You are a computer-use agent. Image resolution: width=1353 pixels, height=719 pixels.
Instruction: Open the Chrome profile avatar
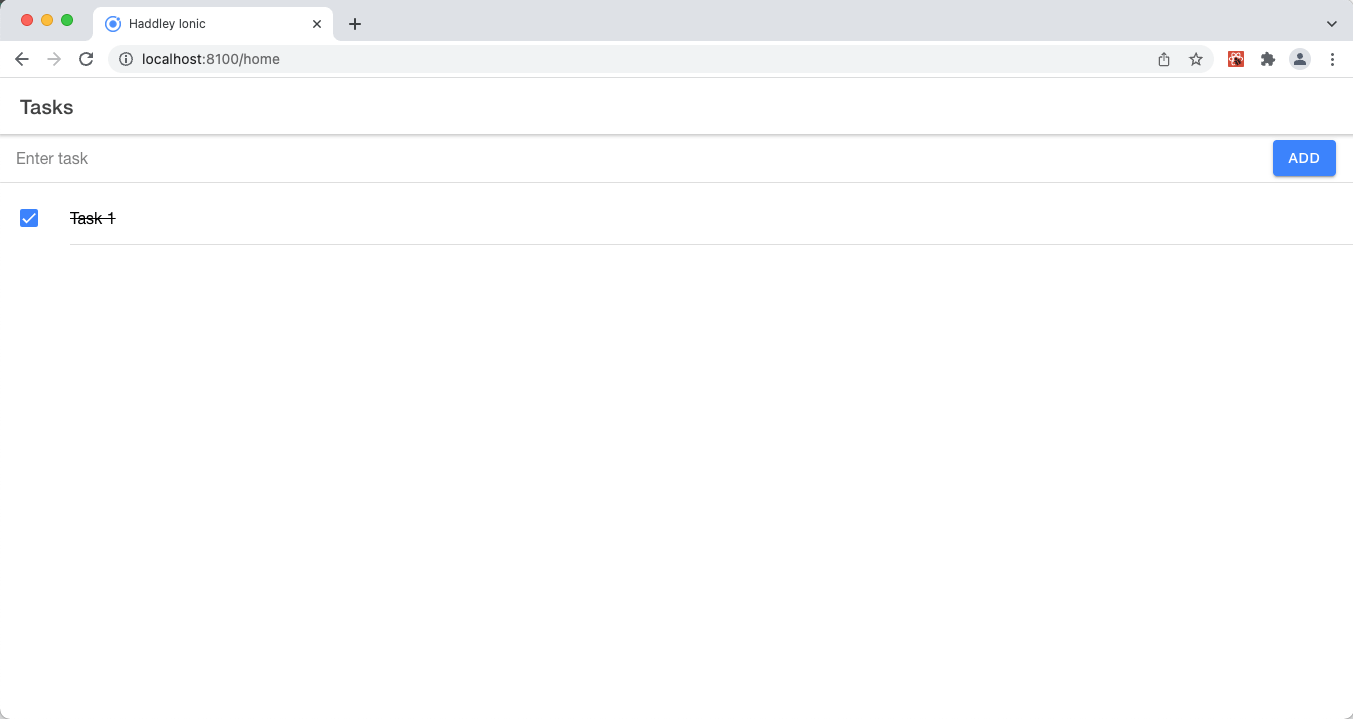[x=1300, y=59]
